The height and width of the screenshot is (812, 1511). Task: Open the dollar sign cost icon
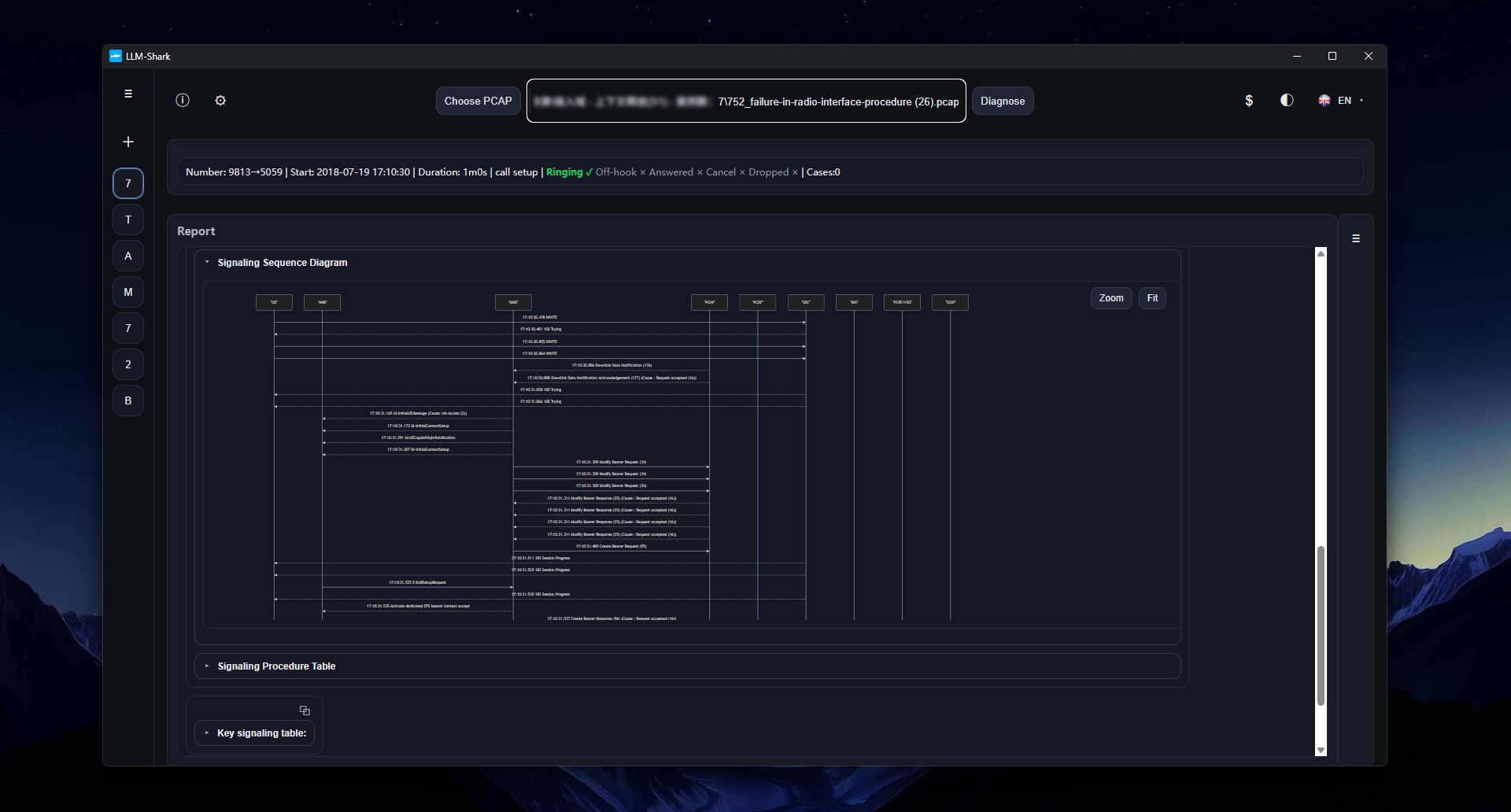(1249, 101)
